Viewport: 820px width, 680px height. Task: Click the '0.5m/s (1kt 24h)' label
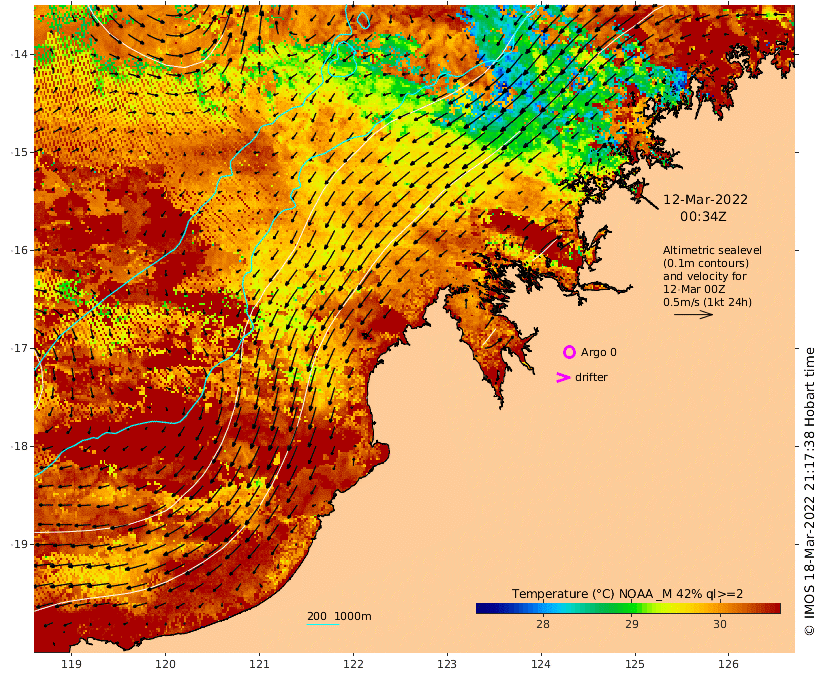pyautogui.click(x=708, y=302)
